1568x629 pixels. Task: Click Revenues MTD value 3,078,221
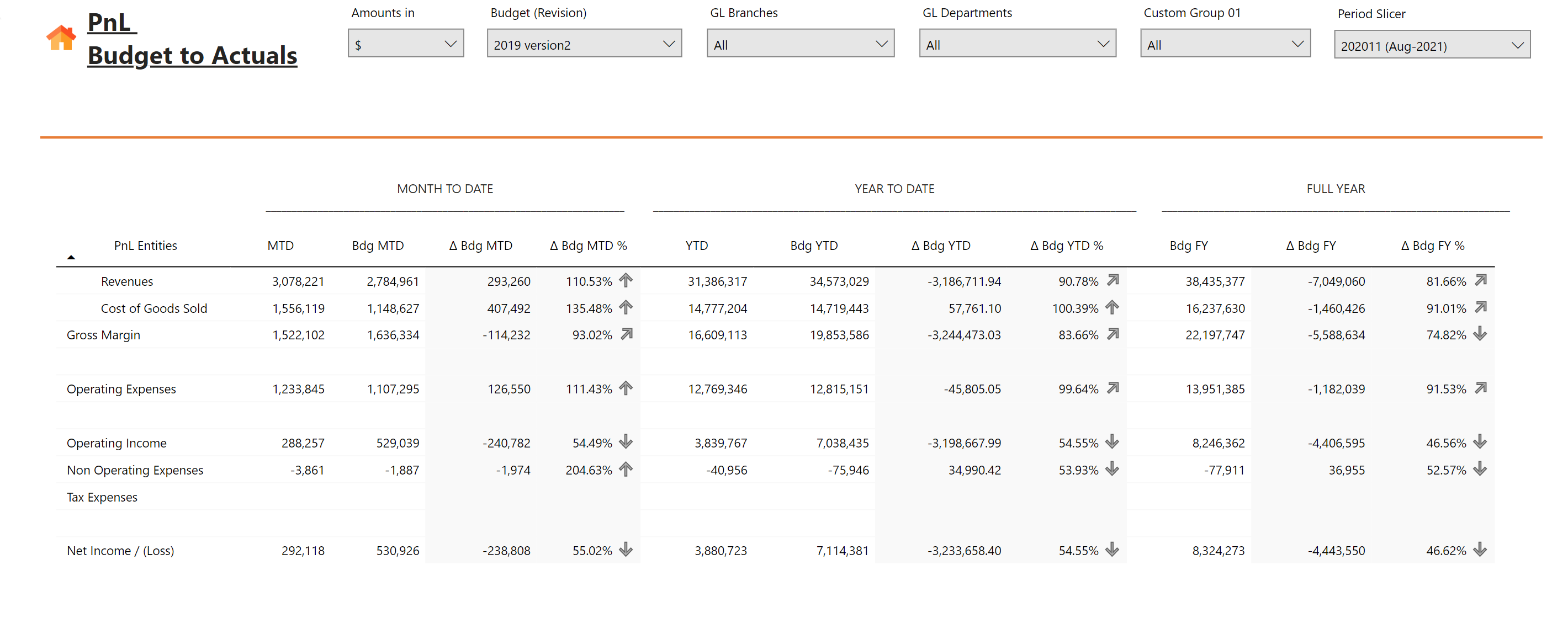(298, 281)
